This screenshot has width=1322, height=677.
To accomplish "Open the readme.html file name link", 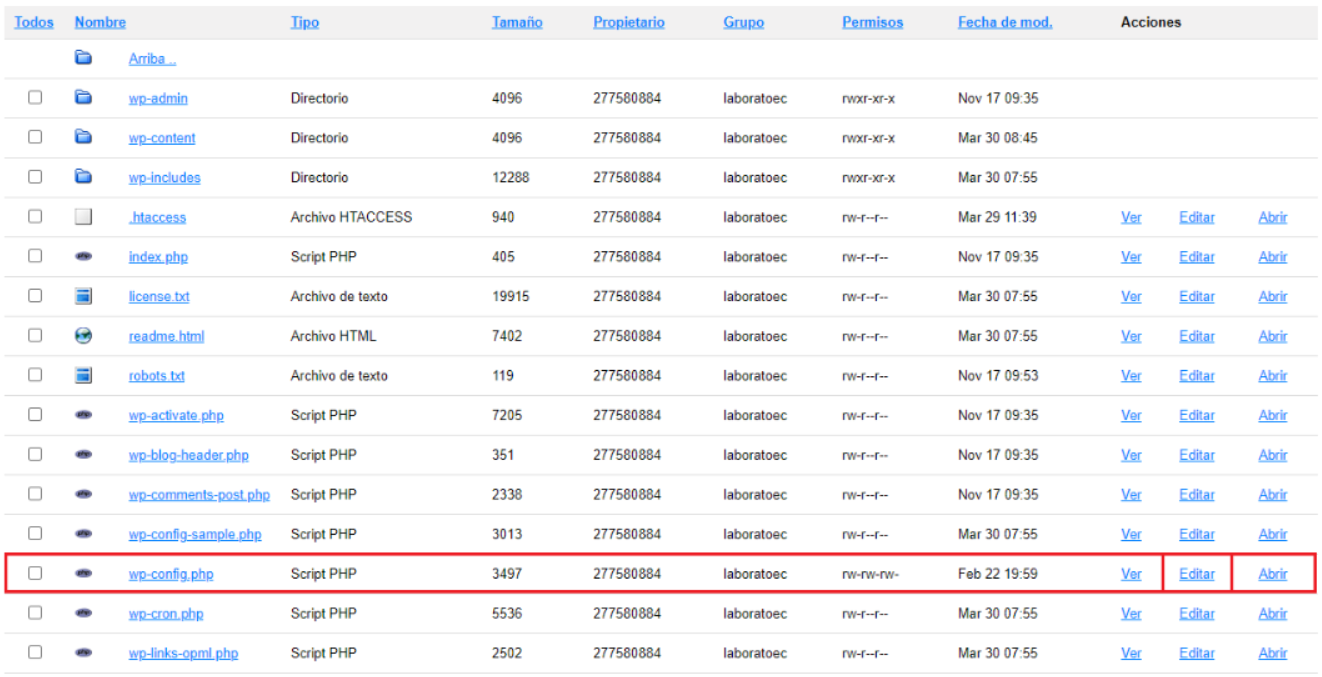I will (166, 336).
